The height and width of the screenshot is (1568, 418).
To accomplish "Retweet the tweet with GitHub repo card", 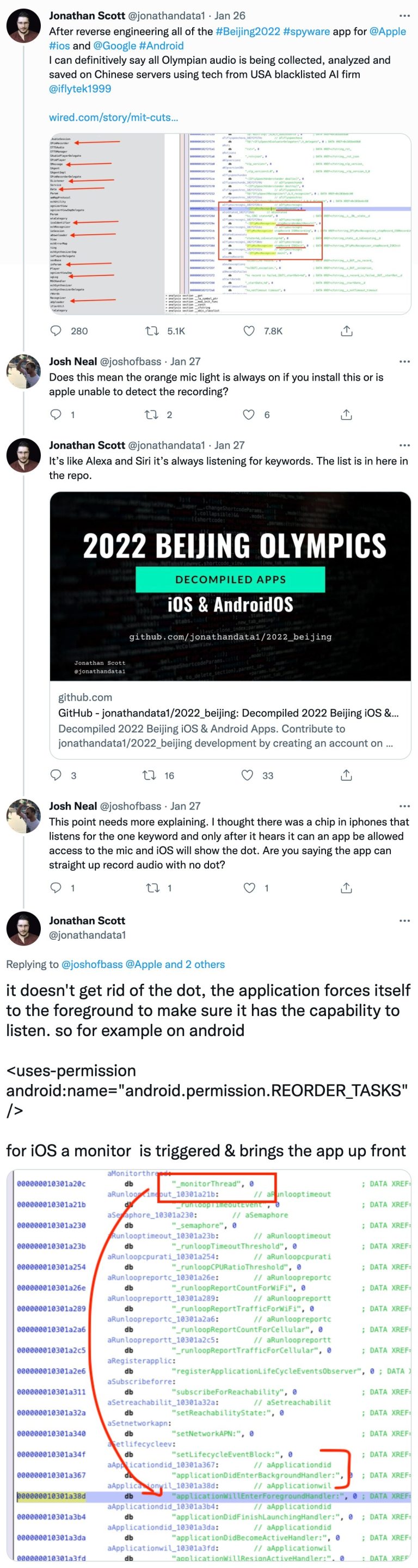I will [150, 775].
